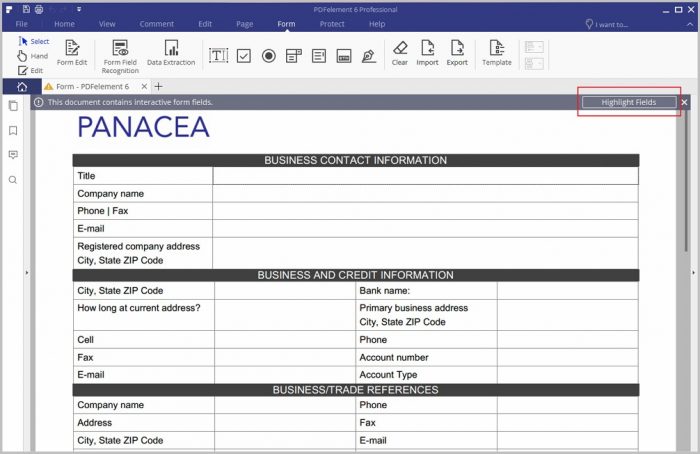This screenshot has width=700, height=454.
Task: Open a new tab with plus button
Action: click(x=158, y=87)
